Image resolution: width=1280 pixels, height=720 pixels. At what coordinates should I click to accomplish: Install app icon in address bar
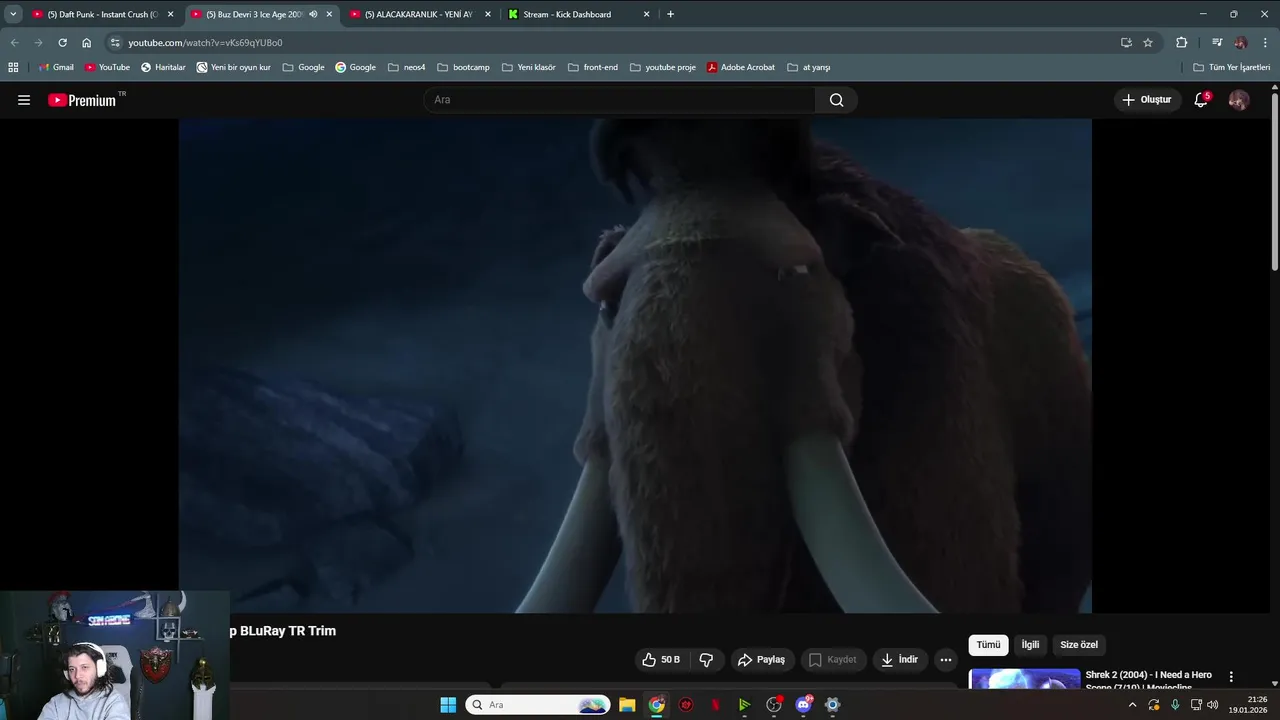tap(1126, 43)
